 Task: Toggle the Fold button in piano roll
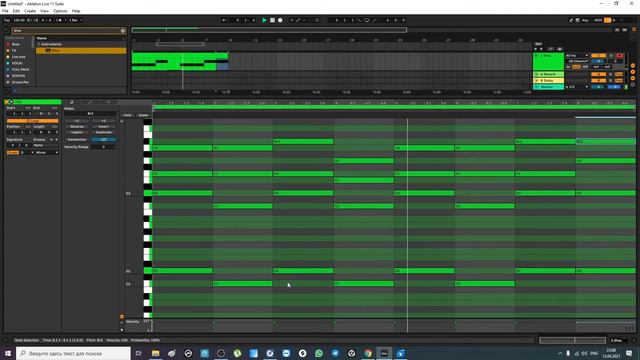(128, 115)
